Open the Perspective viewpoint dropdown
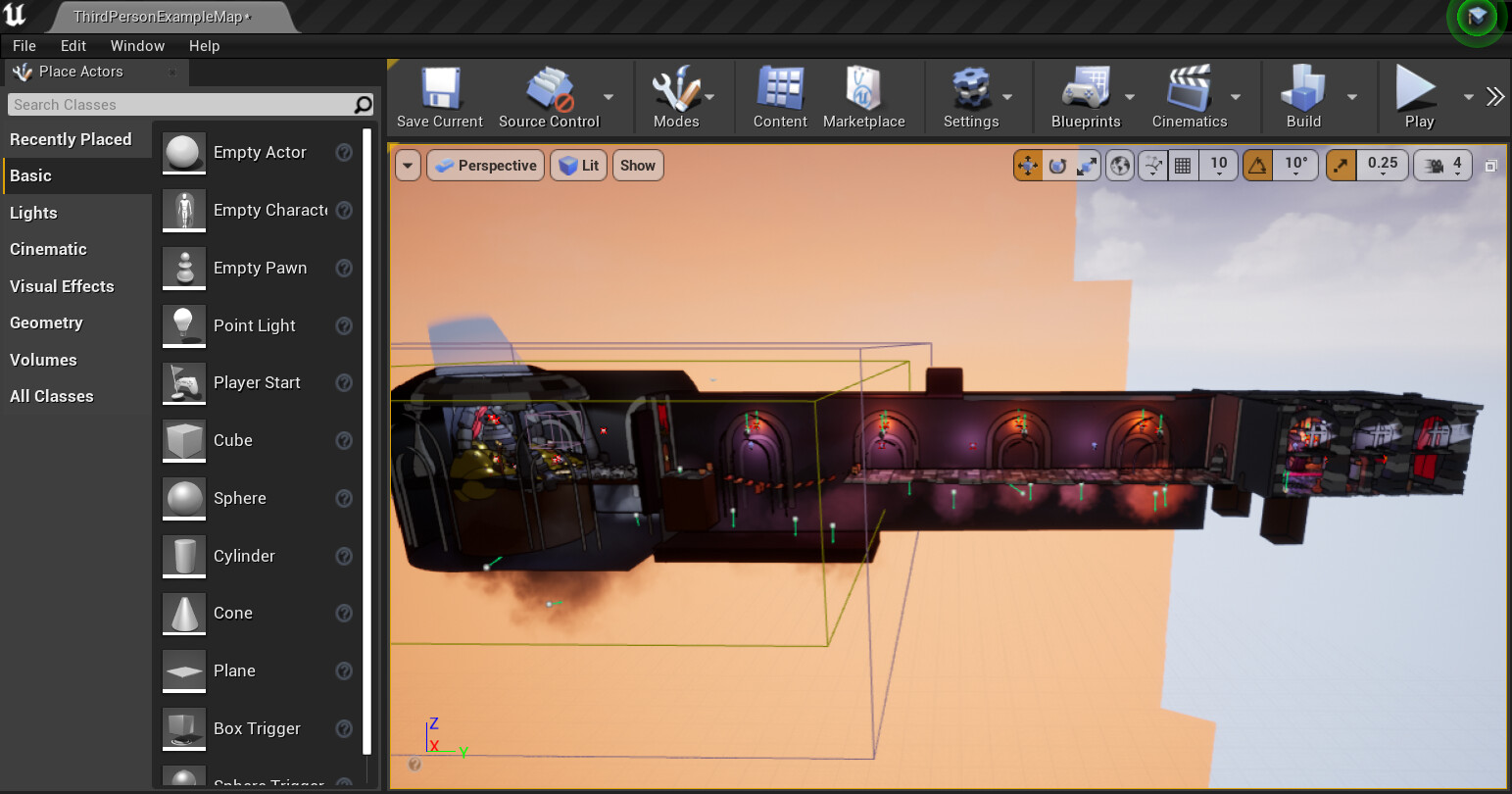The width and height of the screenshot is (1512, 794). [x=485, y=165]
